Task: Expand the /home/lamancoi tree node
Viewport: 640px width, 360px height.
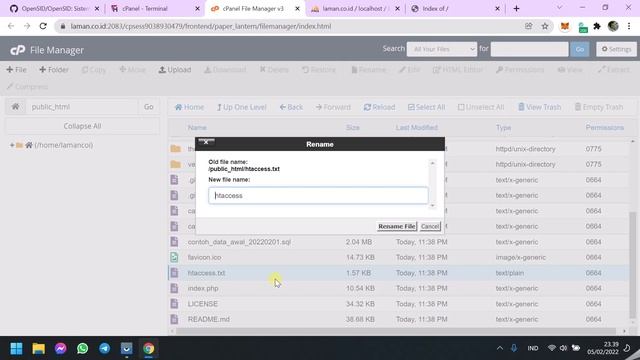Action: coord(12,145)
